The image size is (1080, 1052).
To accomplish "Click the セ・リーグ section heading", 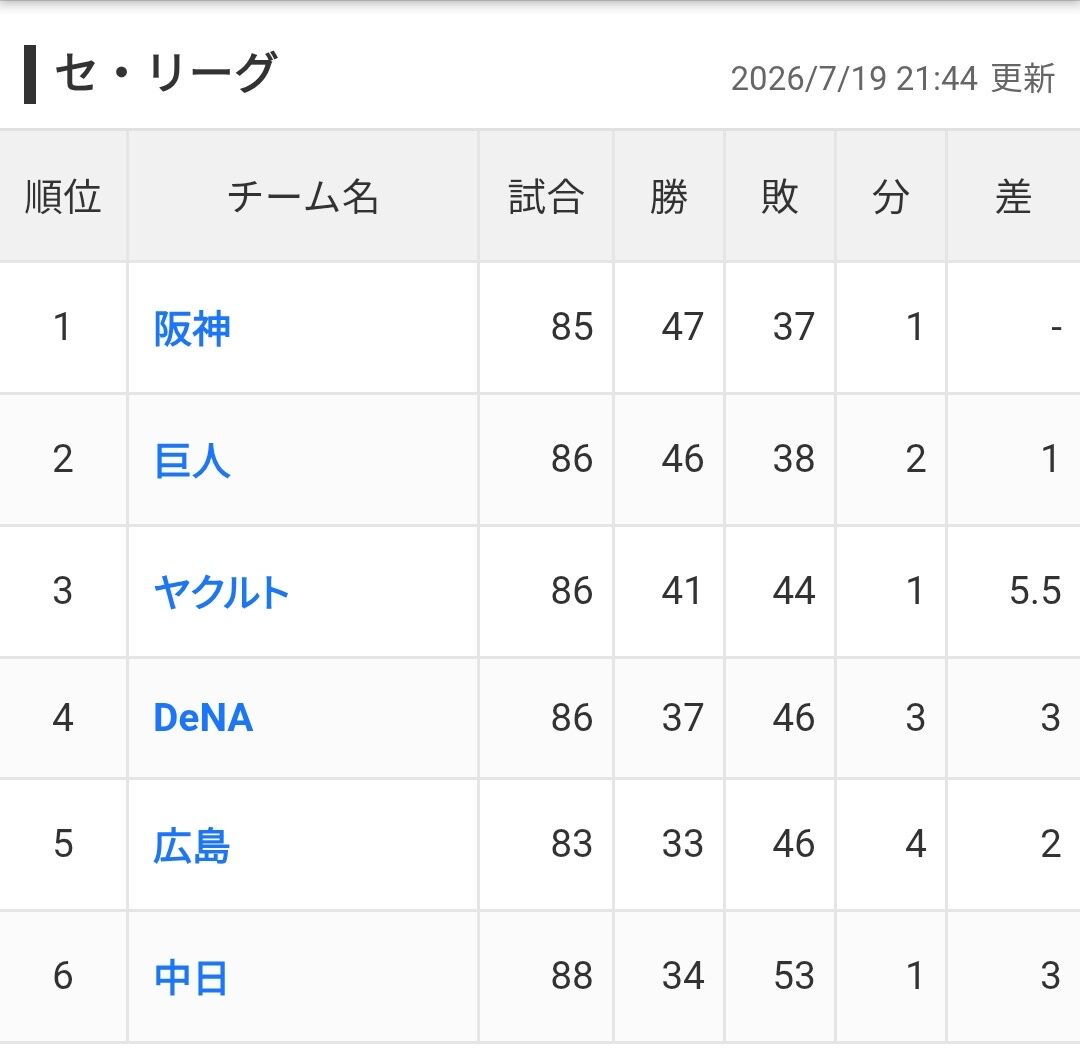I will click(165, 73).
